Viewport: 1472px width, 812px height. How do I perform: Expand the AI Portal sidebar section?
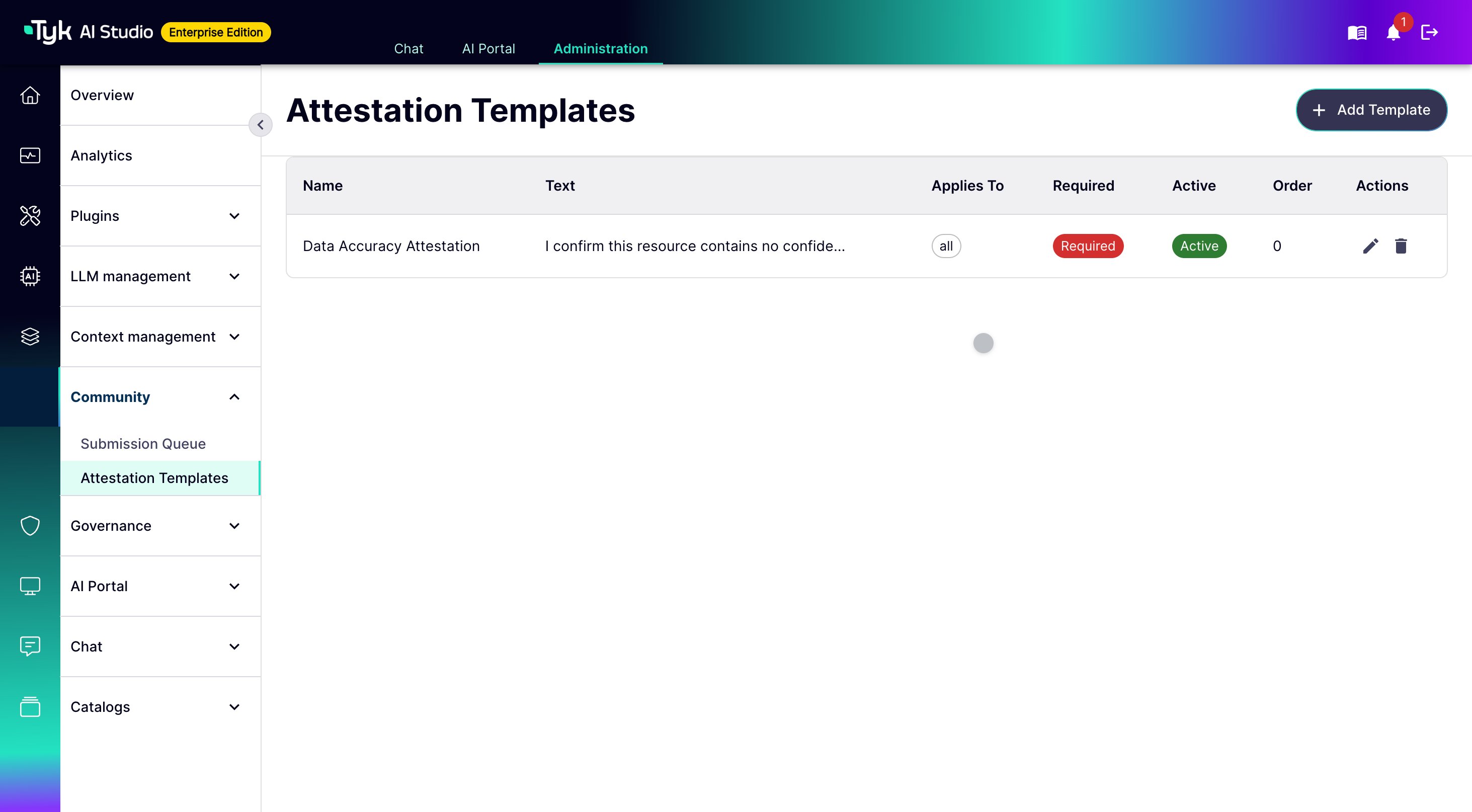point(160,586)
